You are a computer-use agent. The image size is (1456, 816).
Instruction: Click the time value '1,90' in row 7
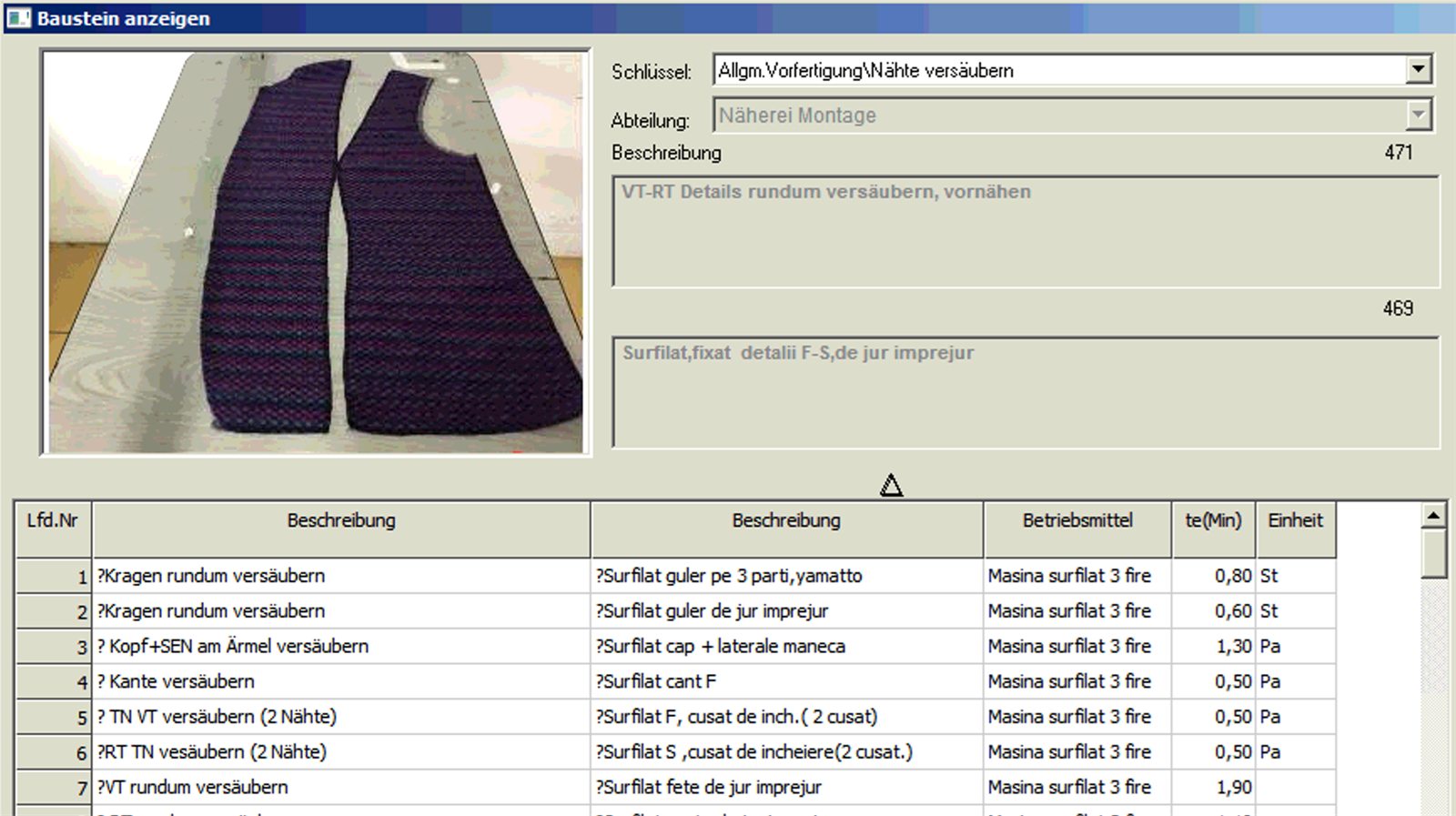point(1213,788)
